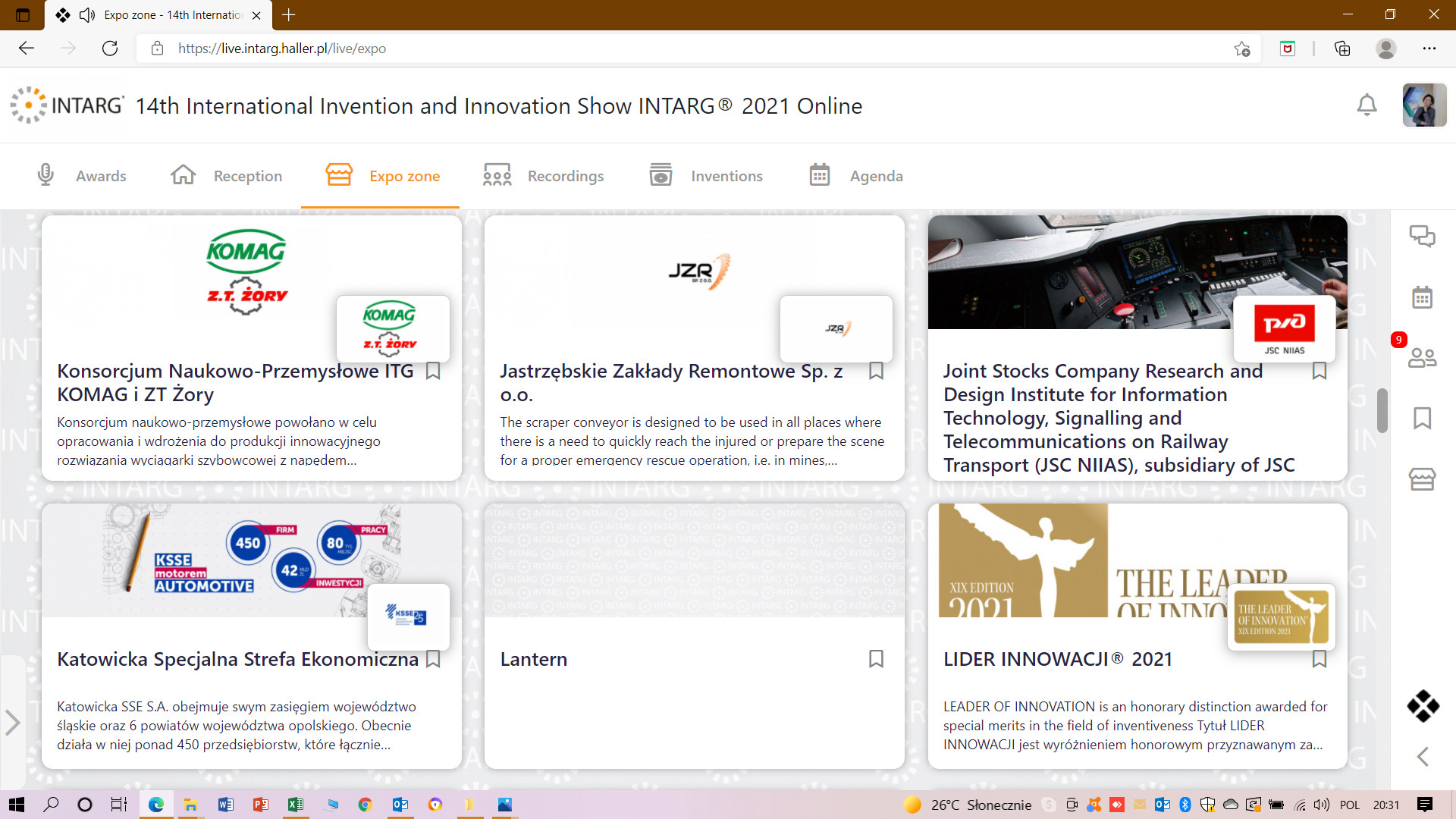Bookmark the LIDER INNOWACJI 2021 card
The image size is (1456, 819).
1319,659
